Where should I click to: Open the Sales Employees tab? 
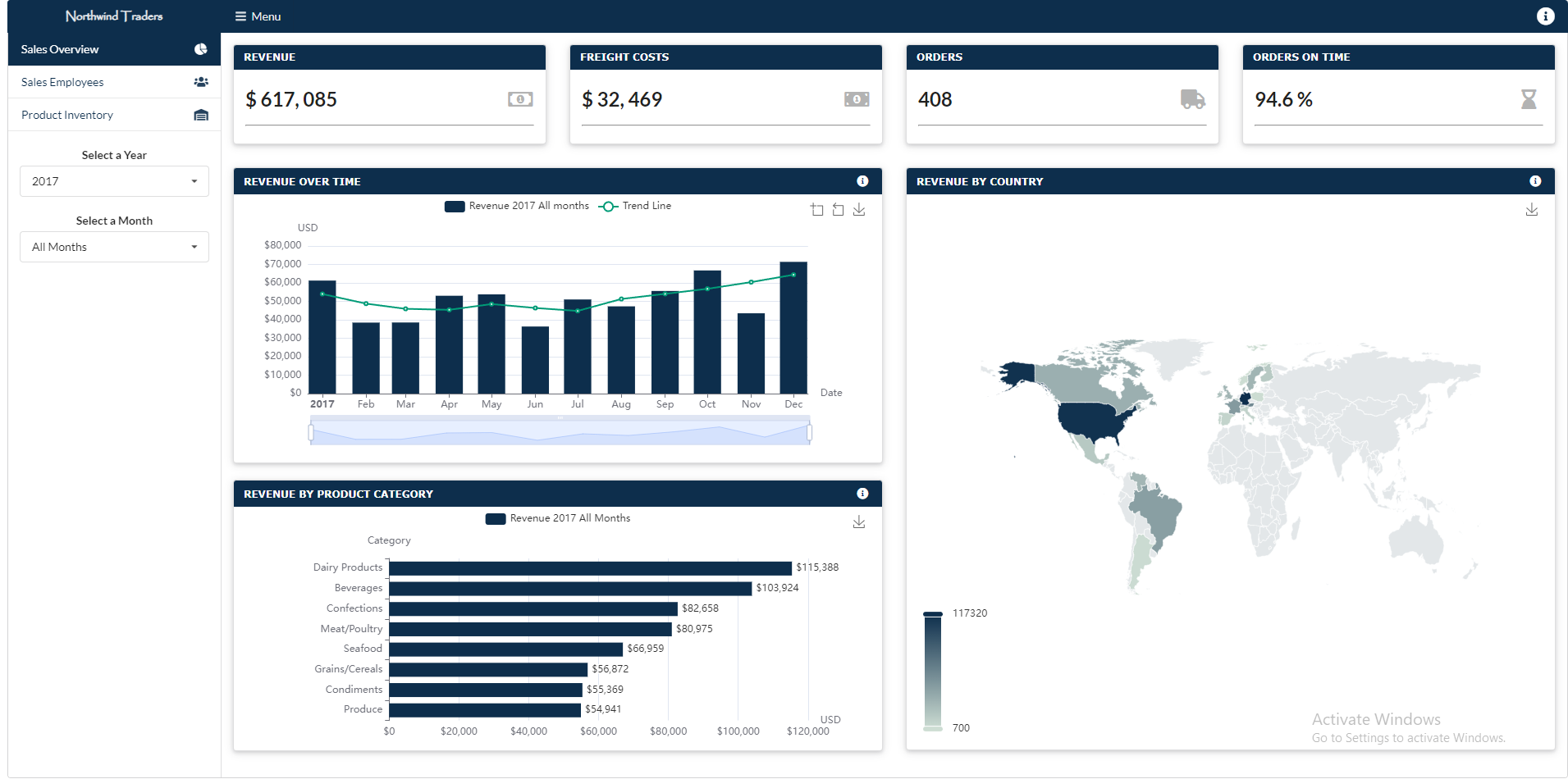coord(114,82)
